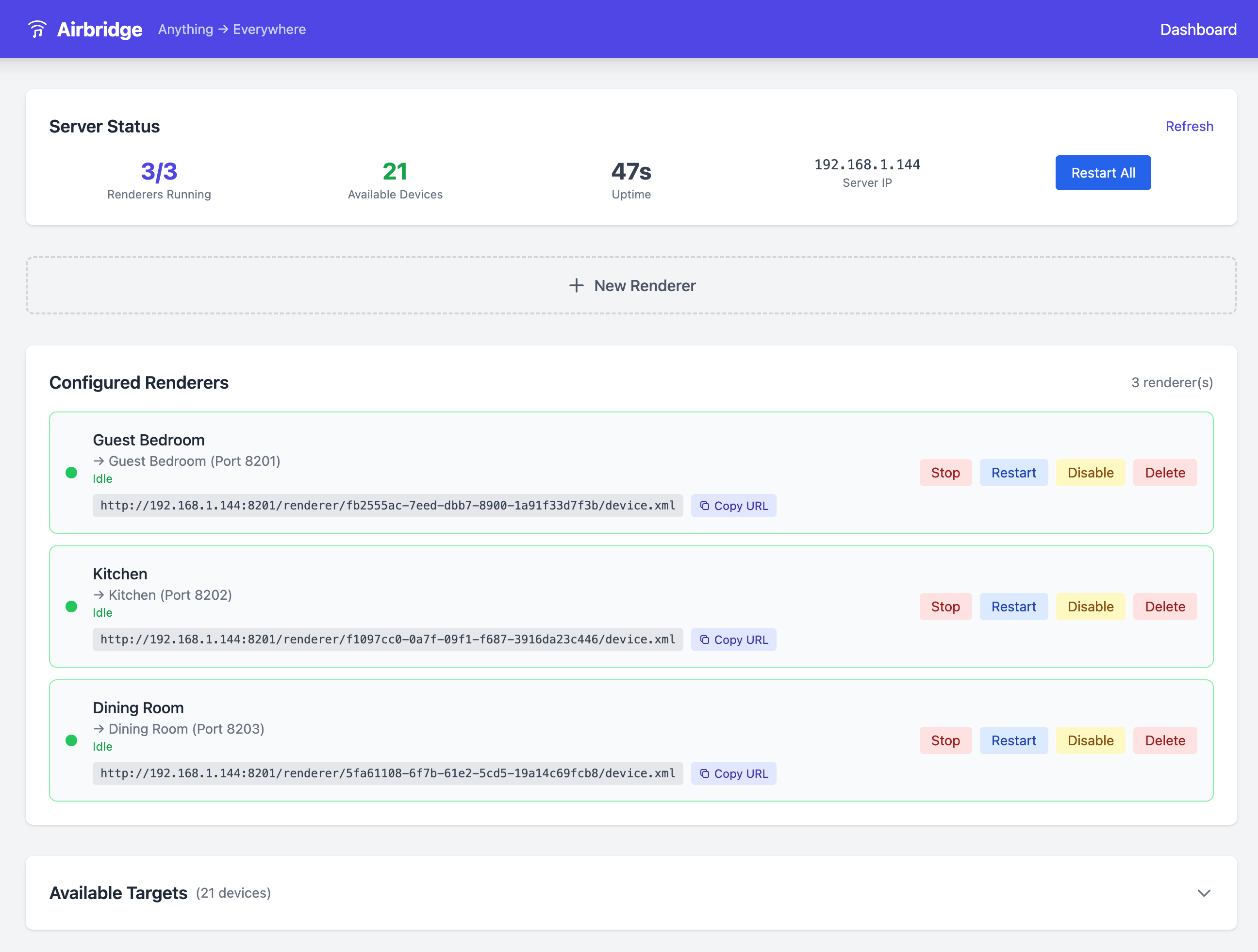This screenshot has width=1258, height=952.
Task: Click the Airbridge brand title
Action: click(99, 29)
